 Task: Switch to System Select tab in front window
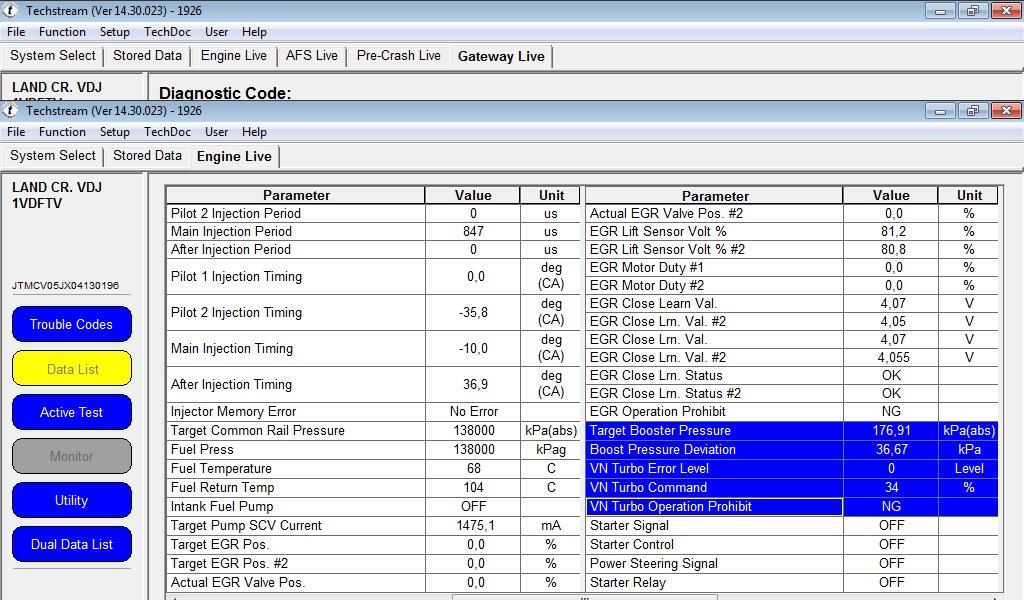tap(53, 155)
